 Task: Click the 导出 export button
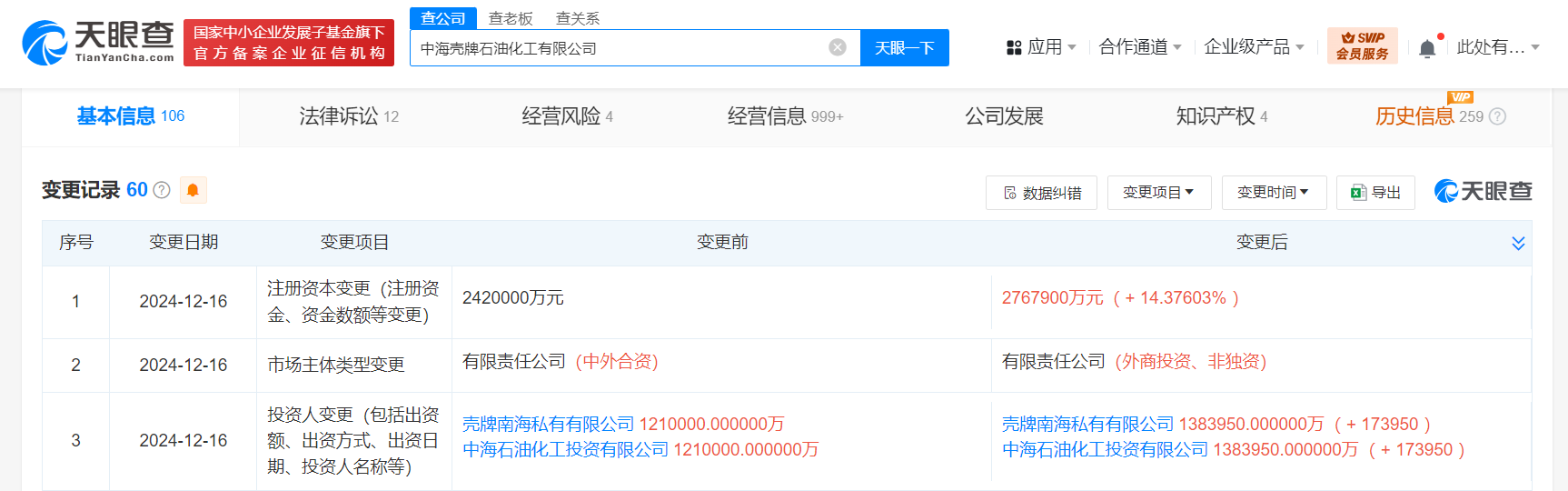(1375, 193)
